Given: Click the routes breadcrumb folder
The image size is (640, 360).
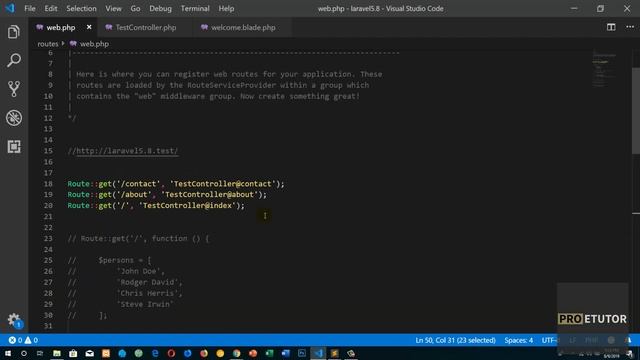Looking at the screenshot, I should click(x=48, y=44).
